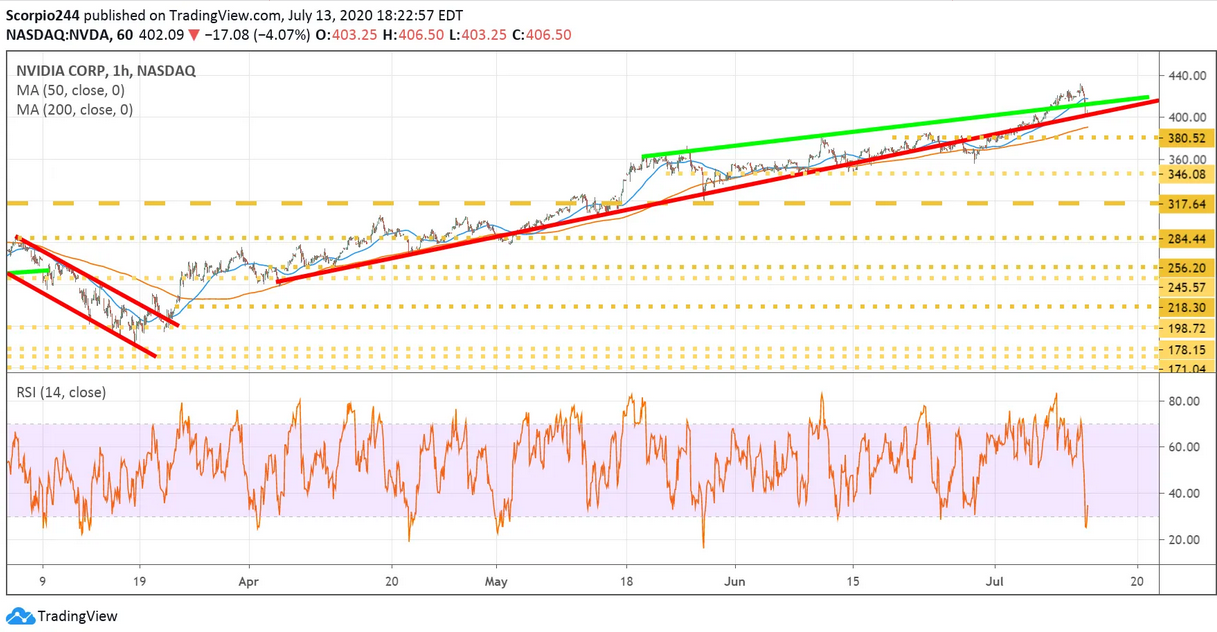The image size is (1217, 632).
Task: Click the Jun label on the time axis
Action: 736,579
